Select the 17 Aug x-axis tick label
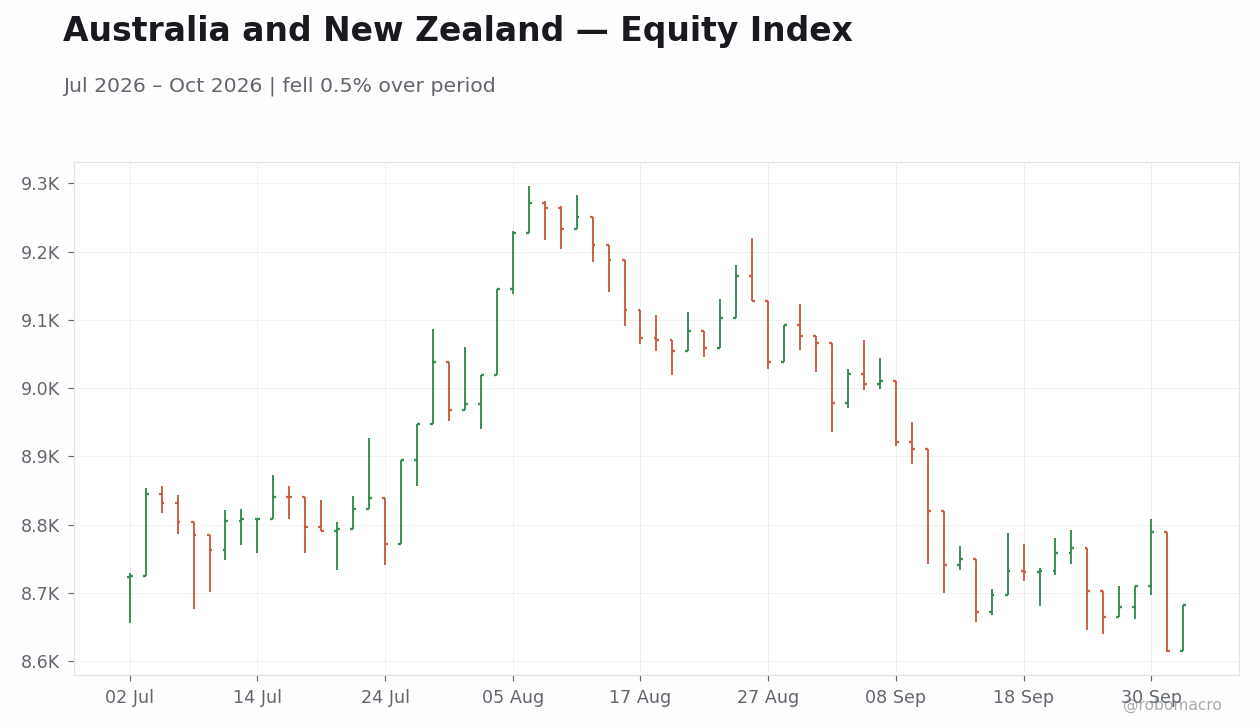The width and height of the screenshot is (1260, 728). (640, 698)
